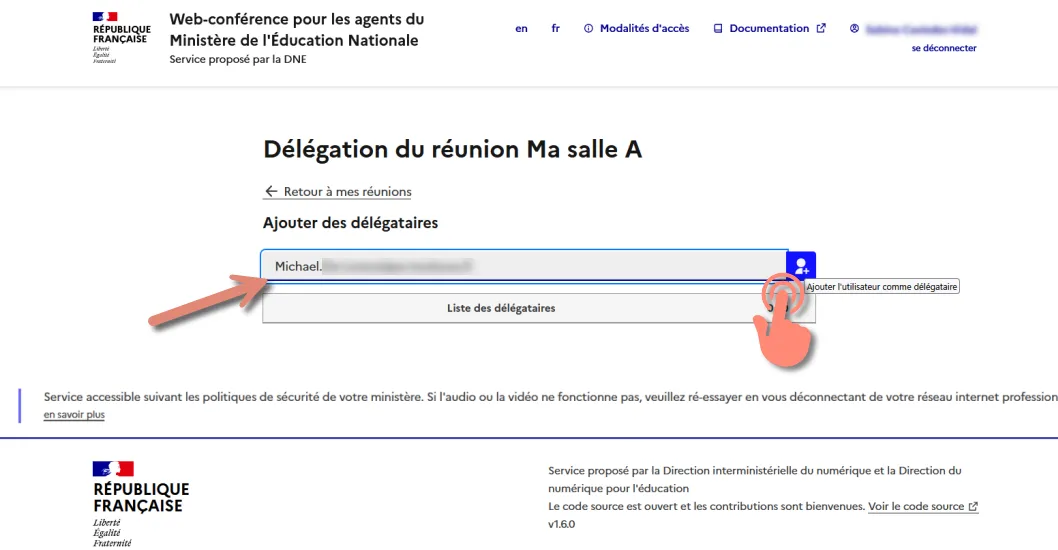Click the 'Liste des délégataires' header
The width and height of the screenshot is (1058, 550).
[x=501, y=308]
